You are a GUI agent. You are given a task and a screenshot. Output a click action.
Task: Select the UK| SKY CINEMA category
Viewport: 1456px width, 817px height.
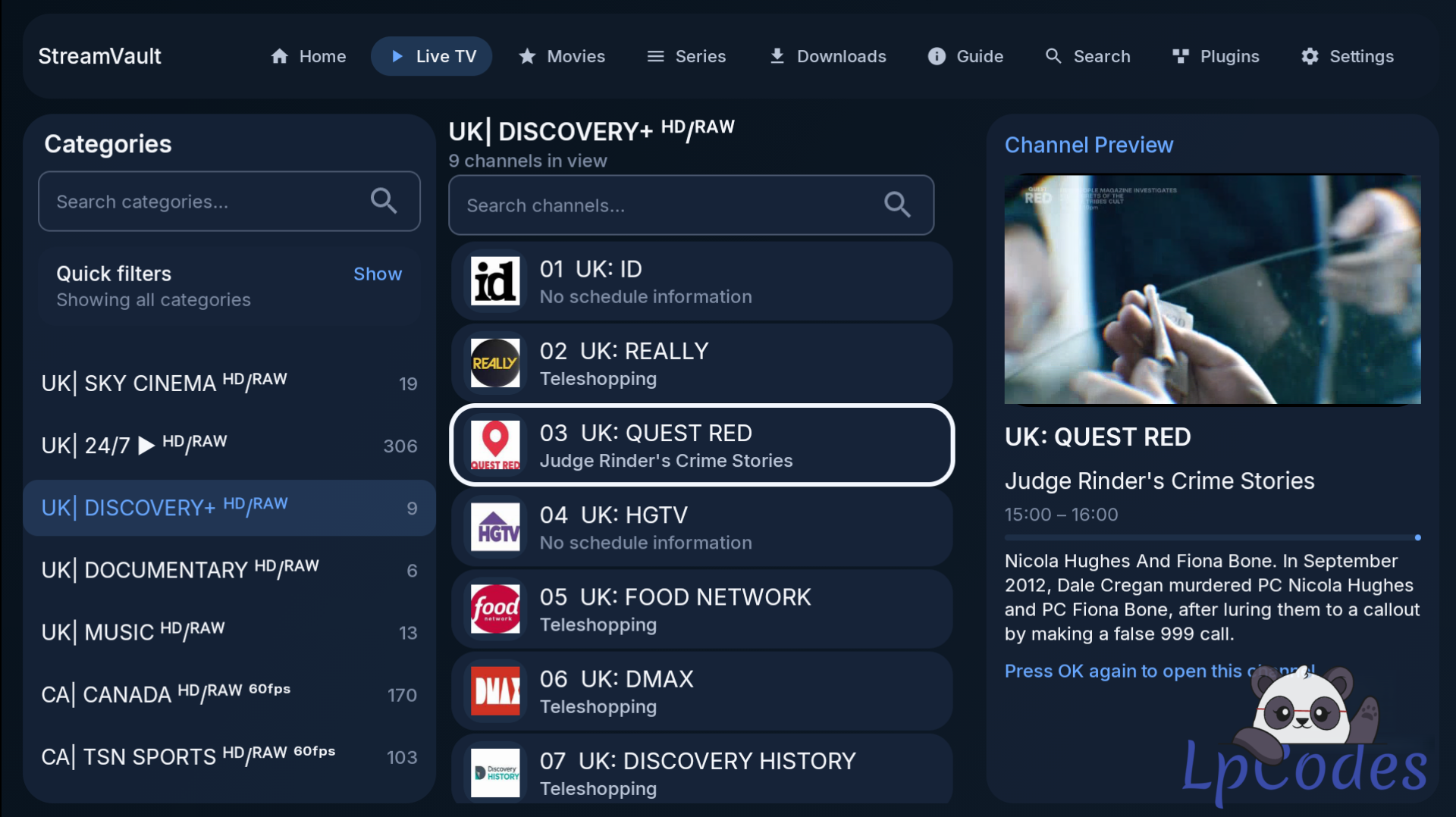click(229, 383)
